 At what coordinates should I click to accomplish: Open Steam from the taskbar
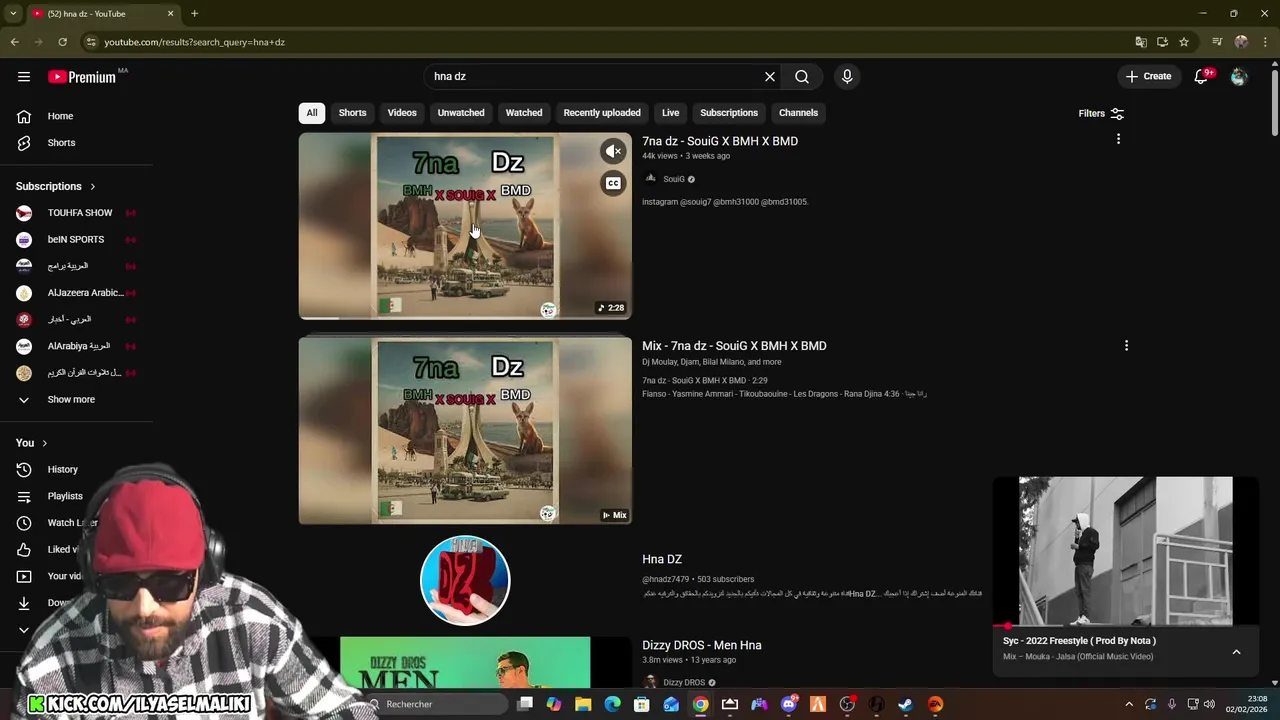pos(905,704)
